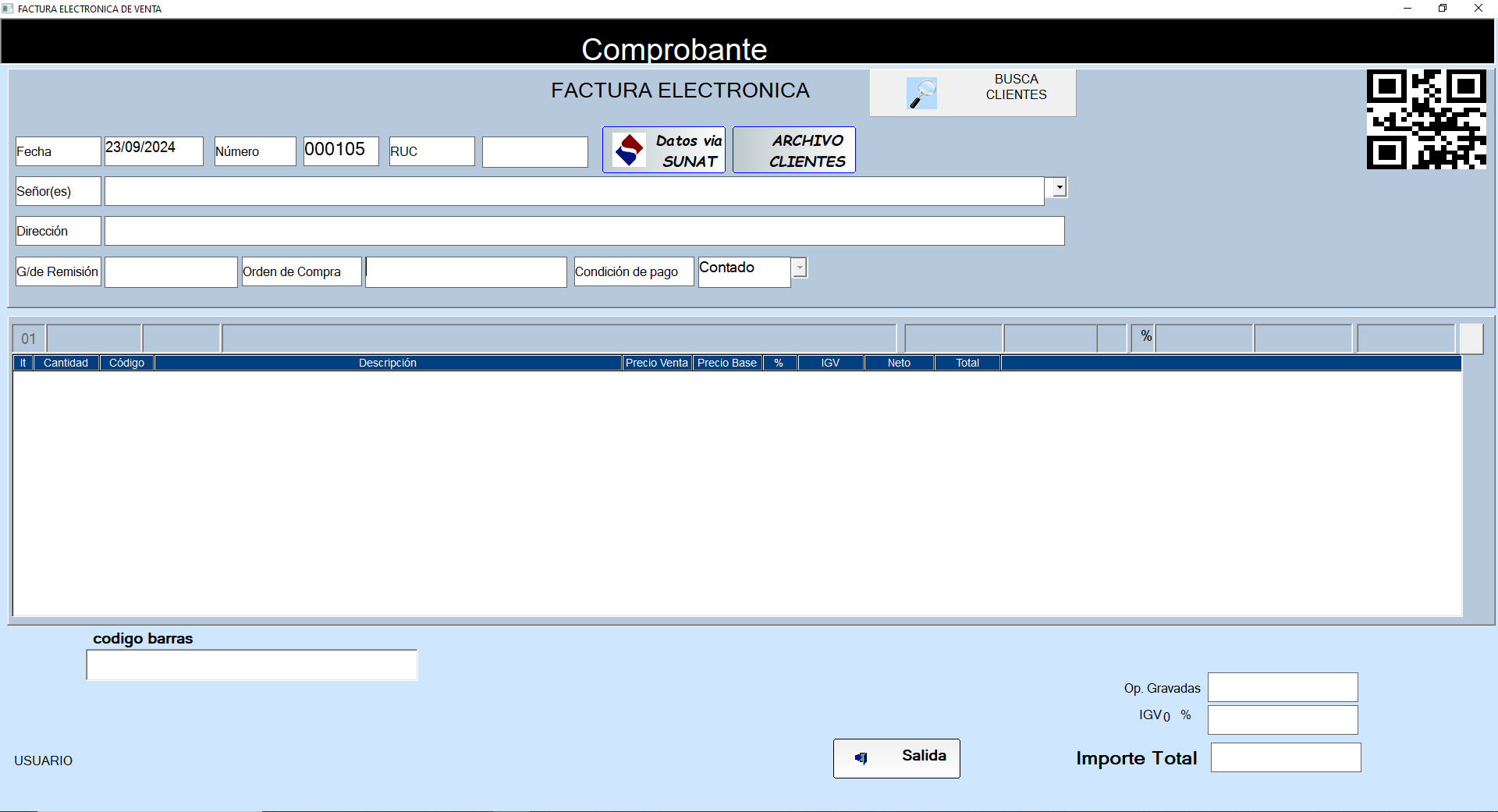
Task: Expand the Señor(es) dropdown arrow
Action: [1059, 187]
